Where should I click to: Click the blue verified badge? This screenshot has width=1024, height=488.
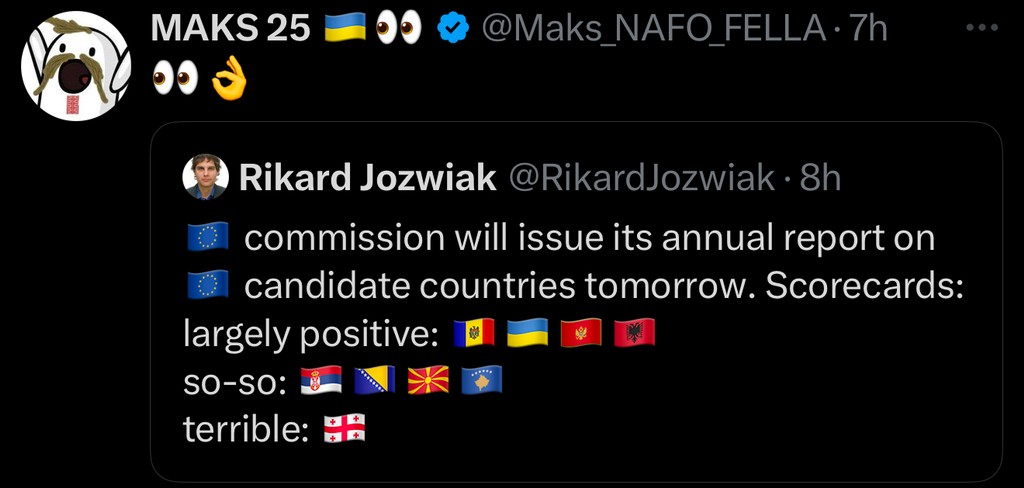(454, 30)
